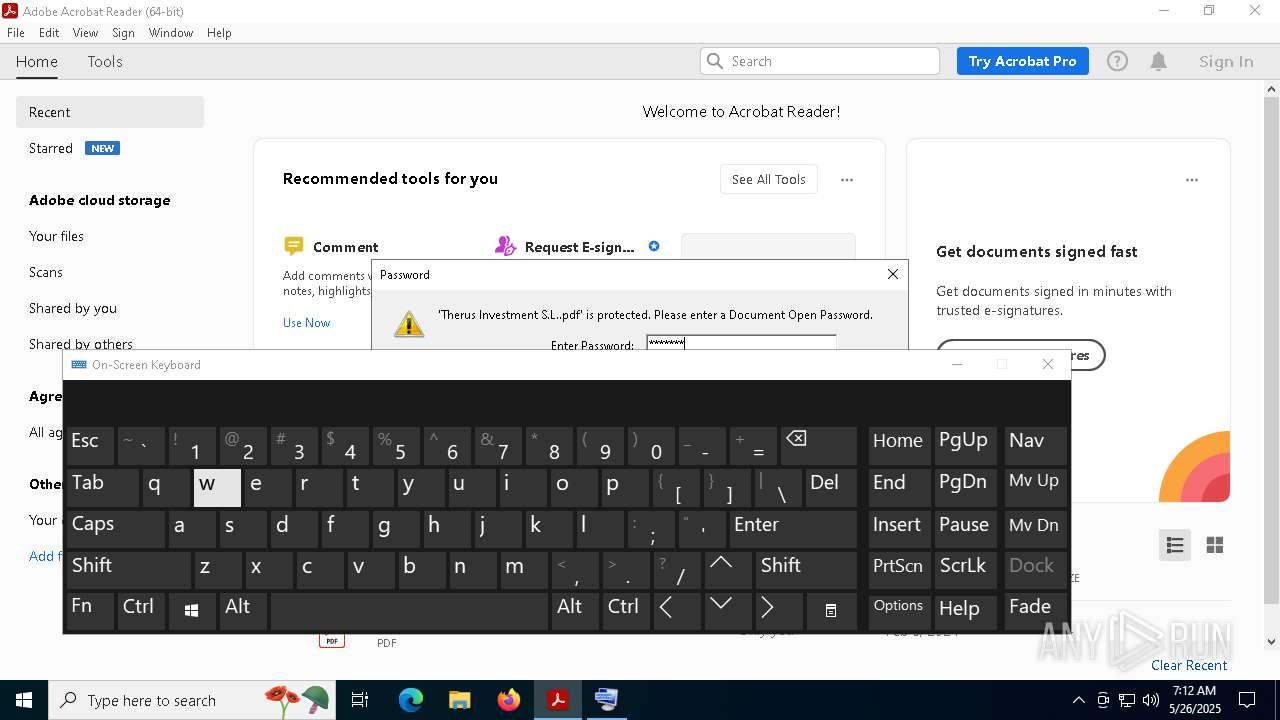This screenshot has height=720, width=1280.
Task: Open Your files in cloud storage
Action: (x=56, y=236)
